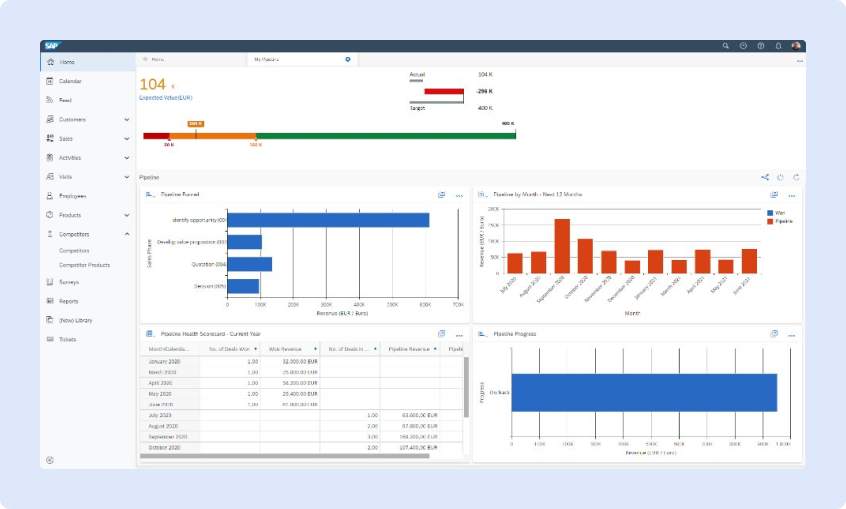Open Pipeline Progress pop-out icon
This screenshot has height=509, width=846.
coord(774,334)
